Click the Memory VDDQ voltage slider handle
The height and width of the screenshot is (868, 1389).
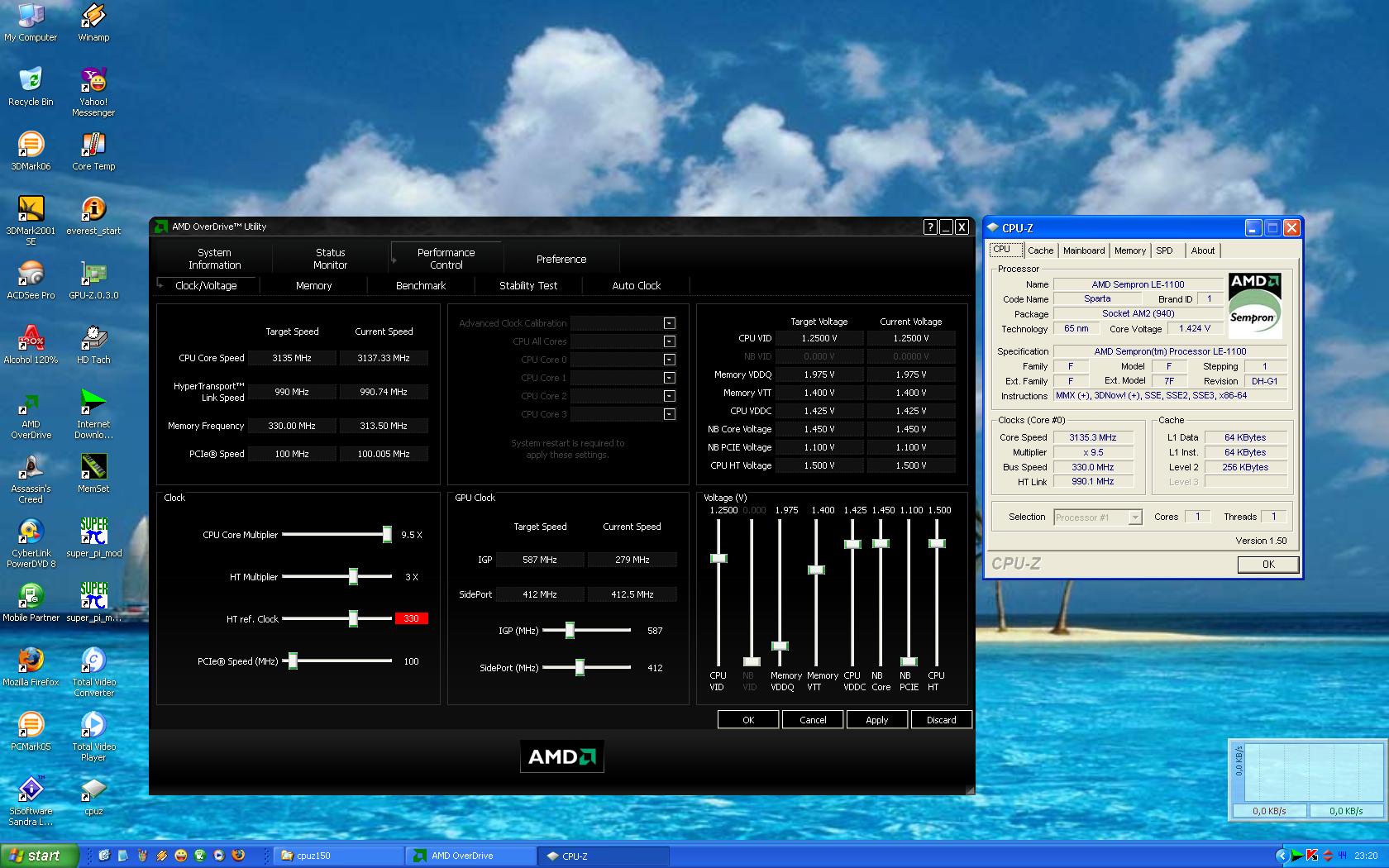[780, 646]
